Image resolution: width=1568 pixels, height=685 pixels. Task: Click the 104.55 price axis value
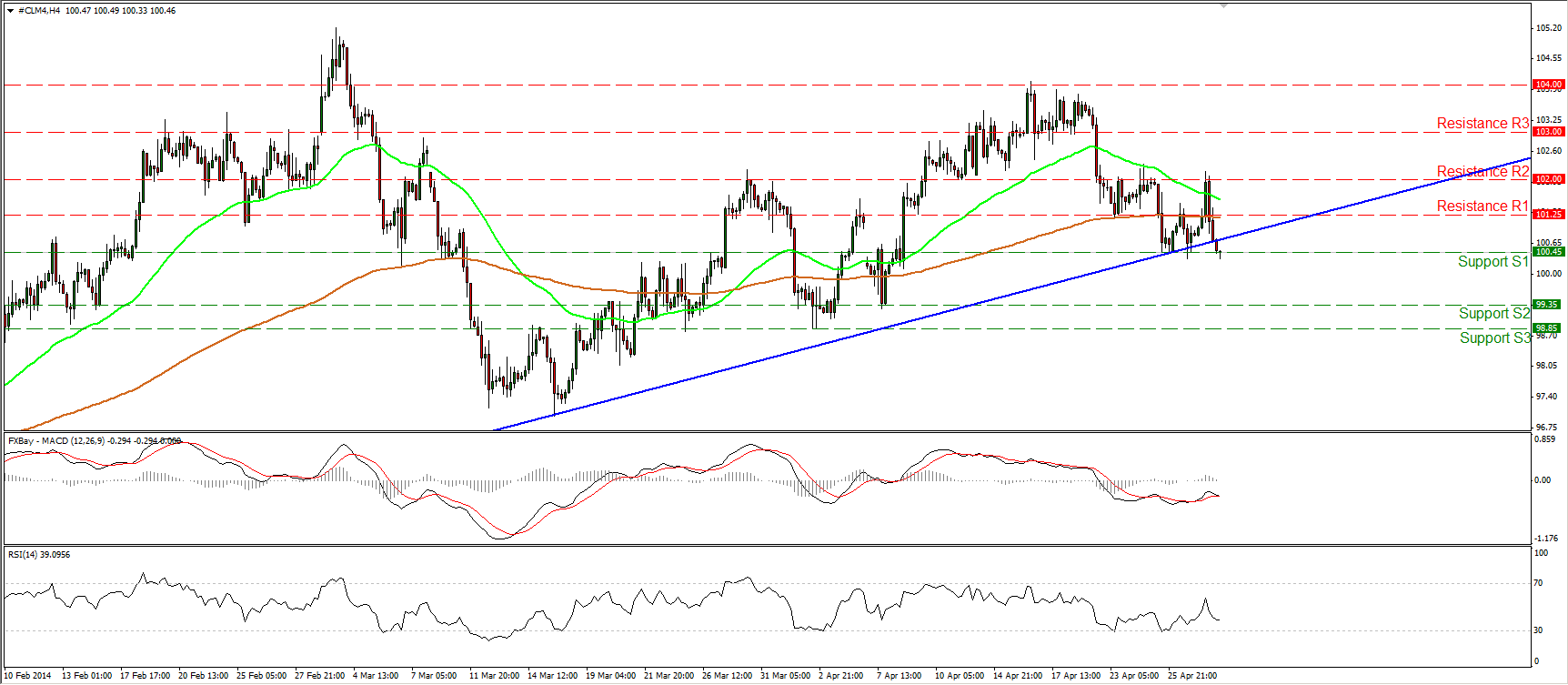click(x=1549, y=58)
